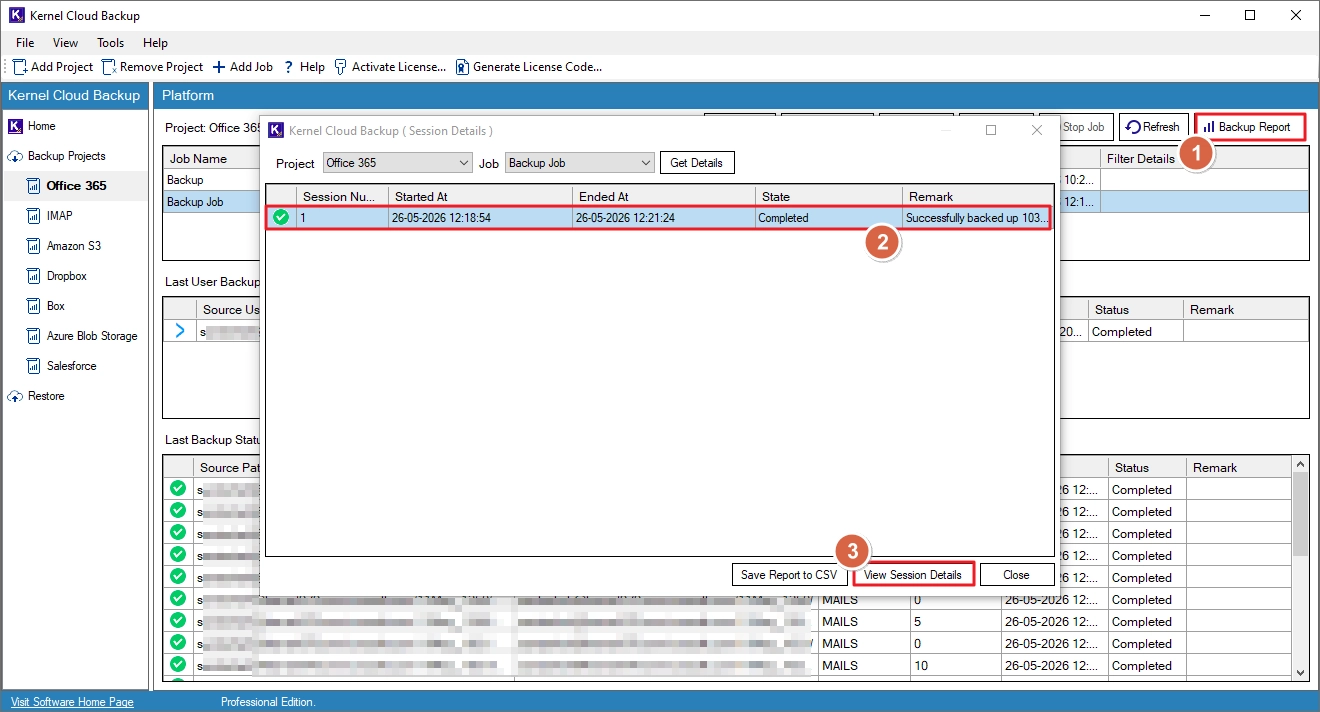Select the 'Backup Job' row in jobs table
1320x712 pixels.
[211, 202]
